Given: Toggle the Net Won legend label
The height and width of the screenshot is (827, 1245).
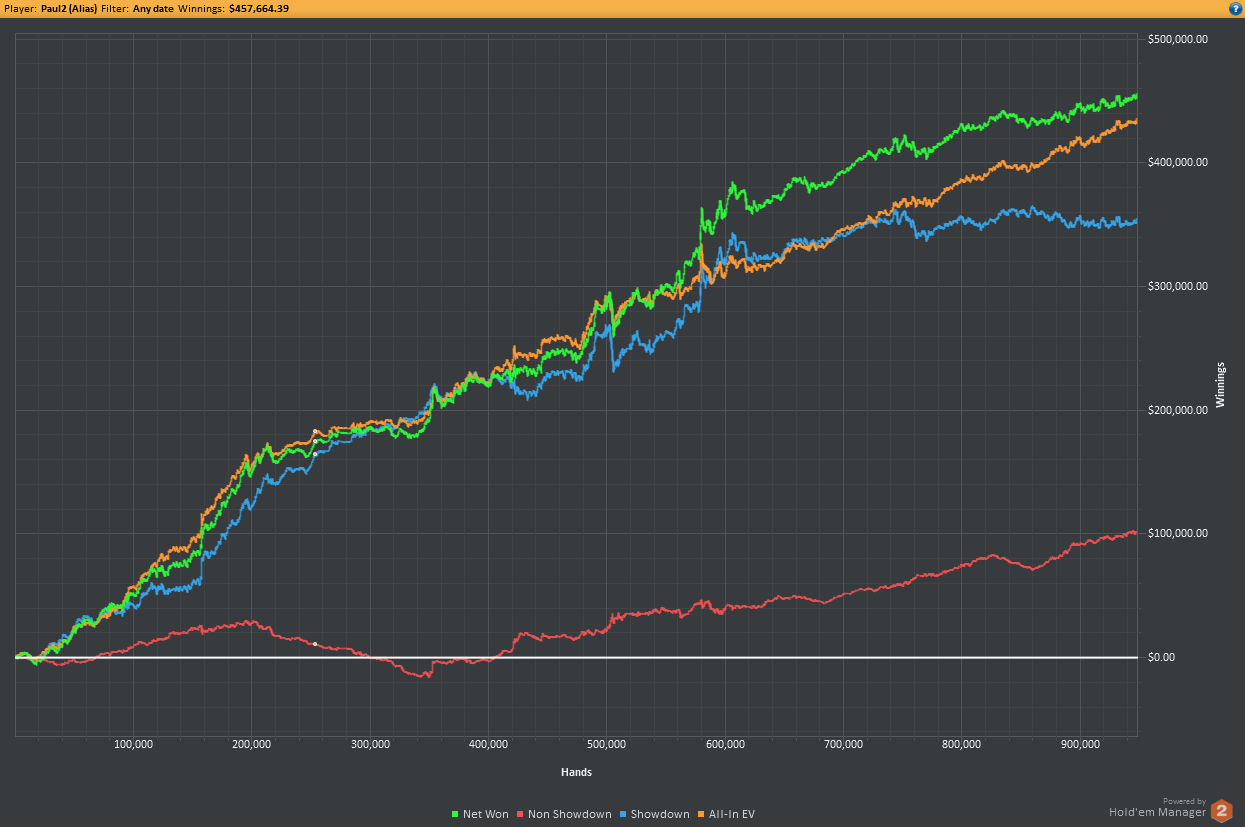Looking at the screenshot, I should click(x=486, y=814).
